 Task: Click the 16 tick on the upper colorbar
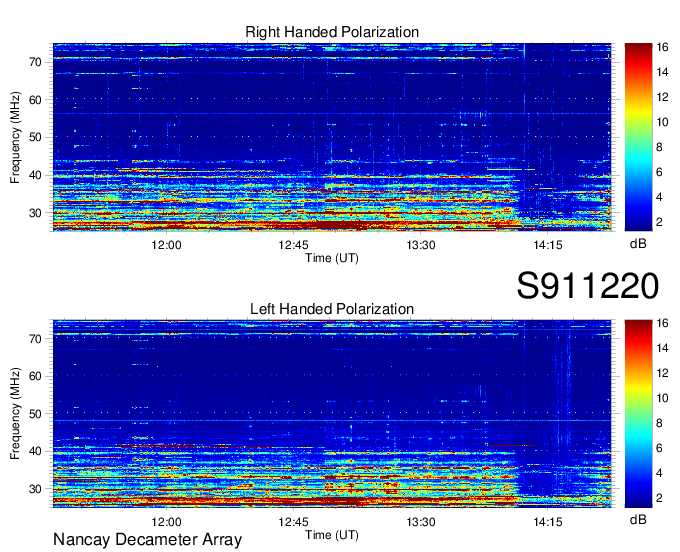point(662,47)
